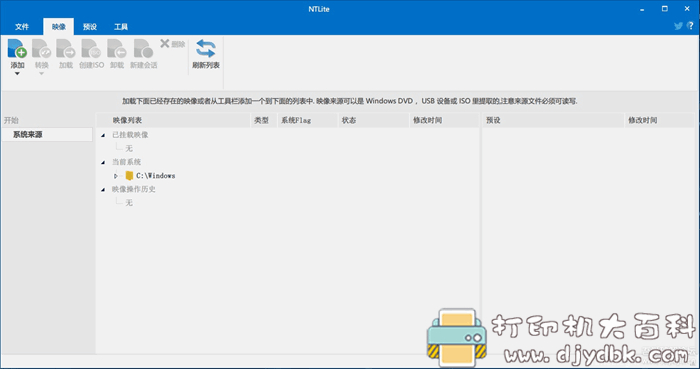Collapse the 当前系统 tree group

point(103,162)
